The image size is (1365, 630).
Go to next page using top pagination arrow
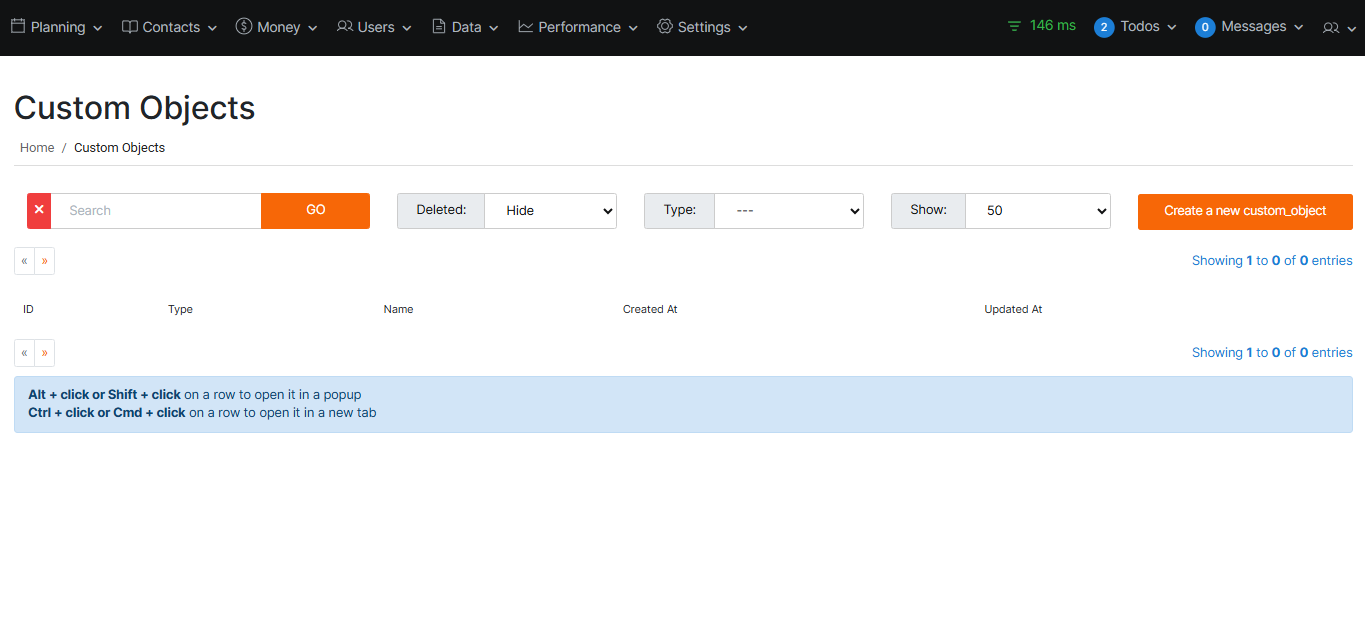tap(45, 261)
